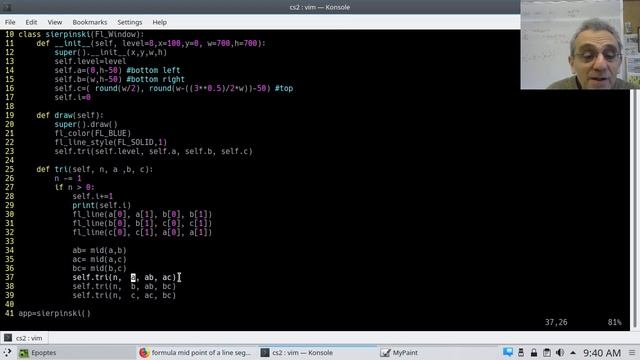Expand hidden system tray icons arrow
640x360 pixels.
(573, 352)
